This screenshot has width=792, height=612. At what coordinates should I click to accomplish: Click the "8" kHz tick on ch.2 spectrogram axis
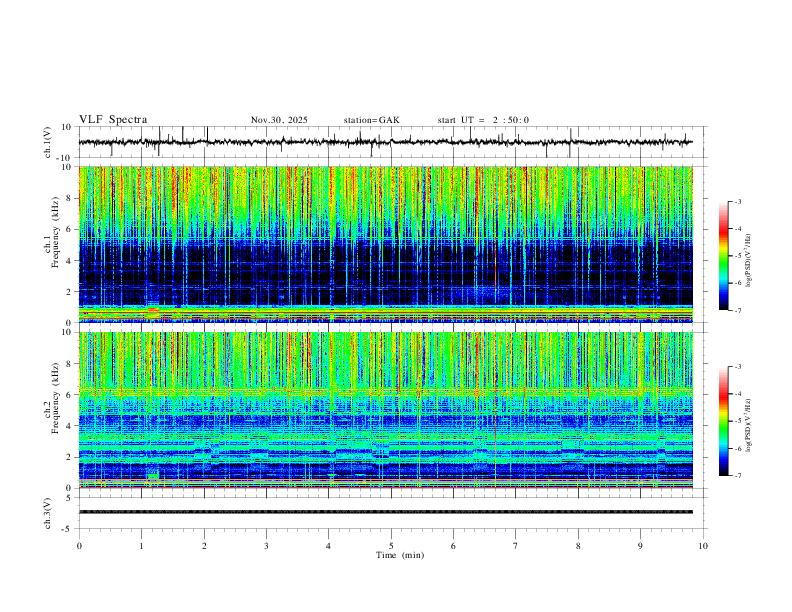pyautogui.click(x=70, y=364)
